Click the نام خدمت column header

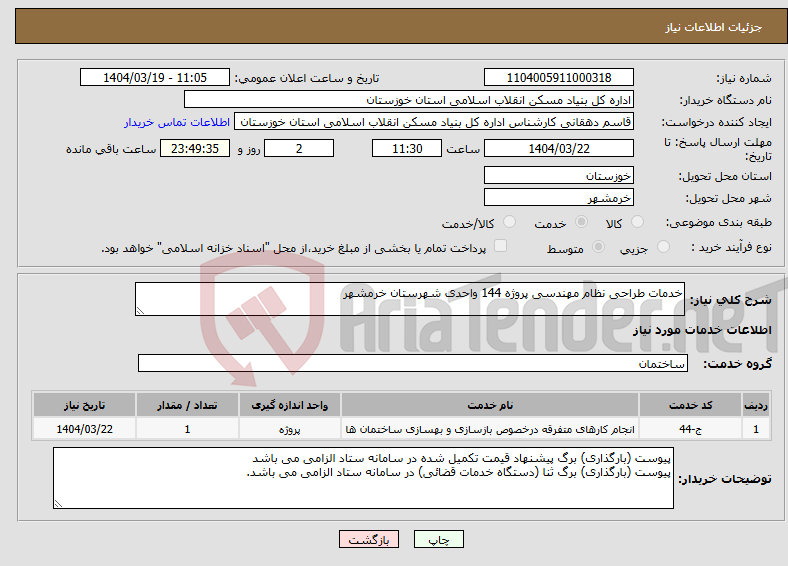(x=490, y=405)
